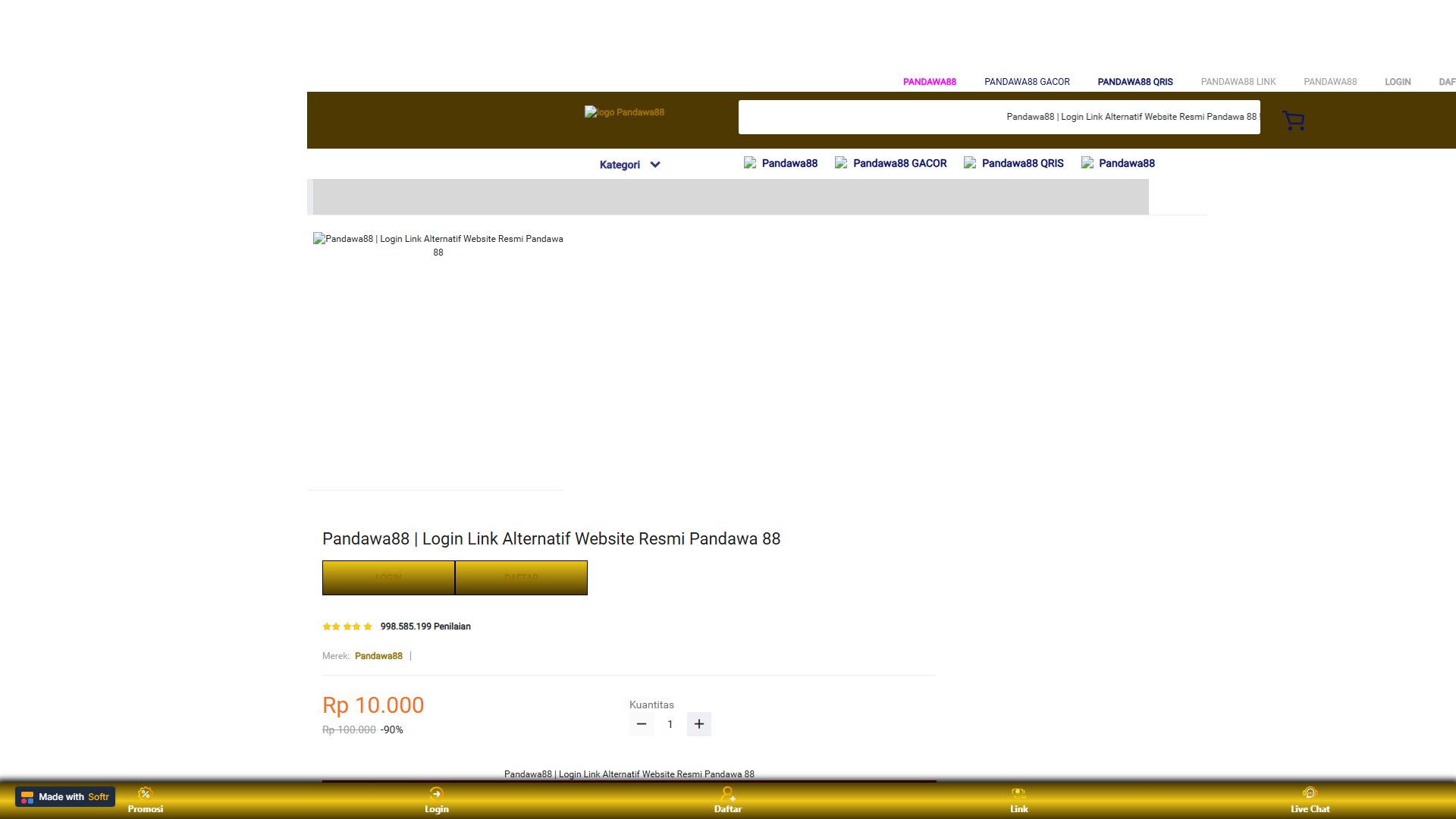1456x819 pixels.
Task: Click Pandawa88 GACOR link beside Kategori
Action: (891, 163)
